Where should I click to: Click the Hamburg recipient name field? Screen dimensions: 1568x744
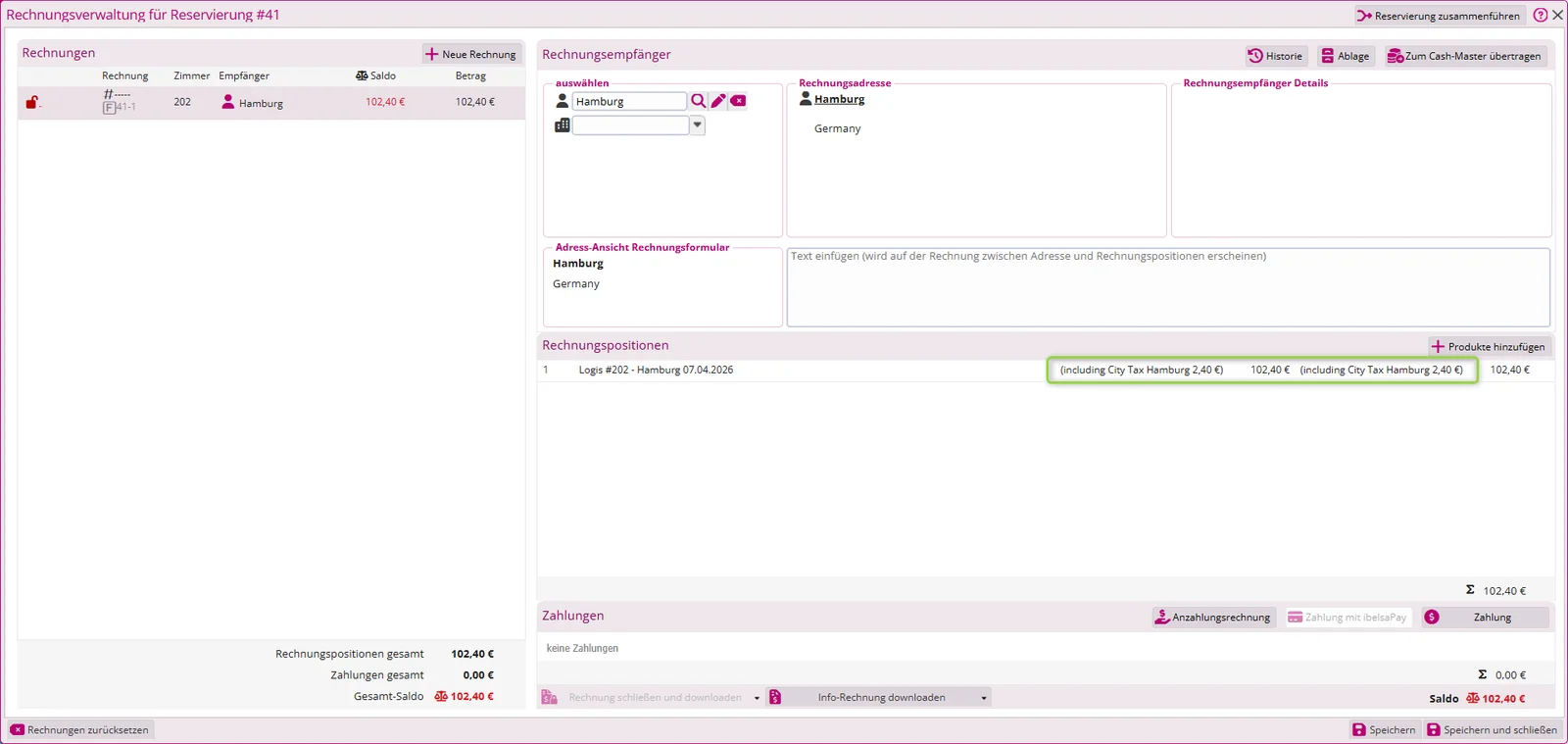(x=629, y=101)
